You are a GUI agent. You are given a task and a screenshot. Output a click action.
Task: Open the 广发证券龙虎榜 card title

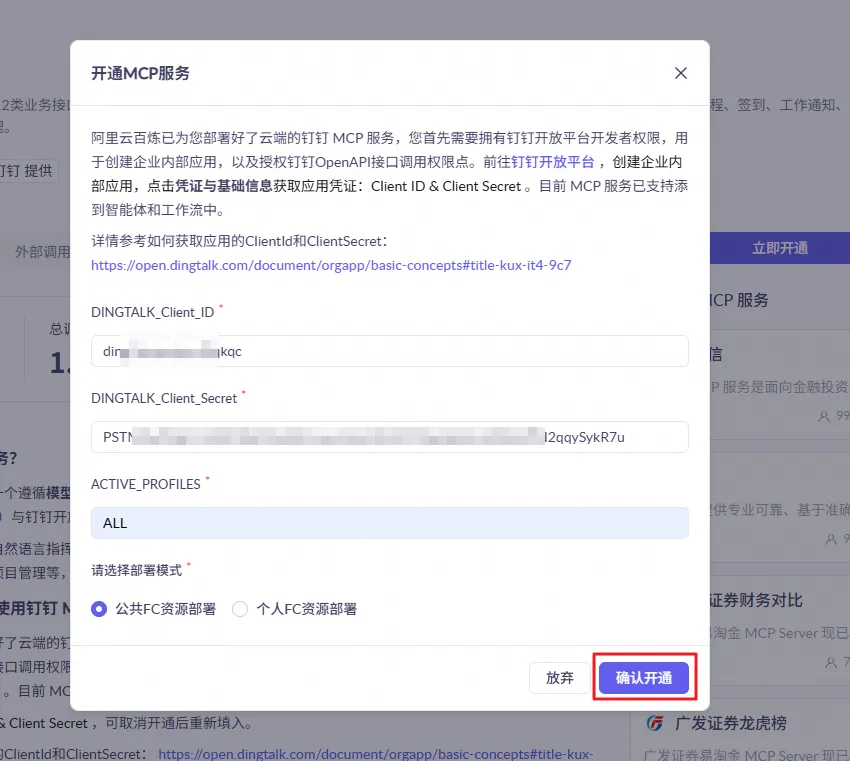tap(730, 723)
